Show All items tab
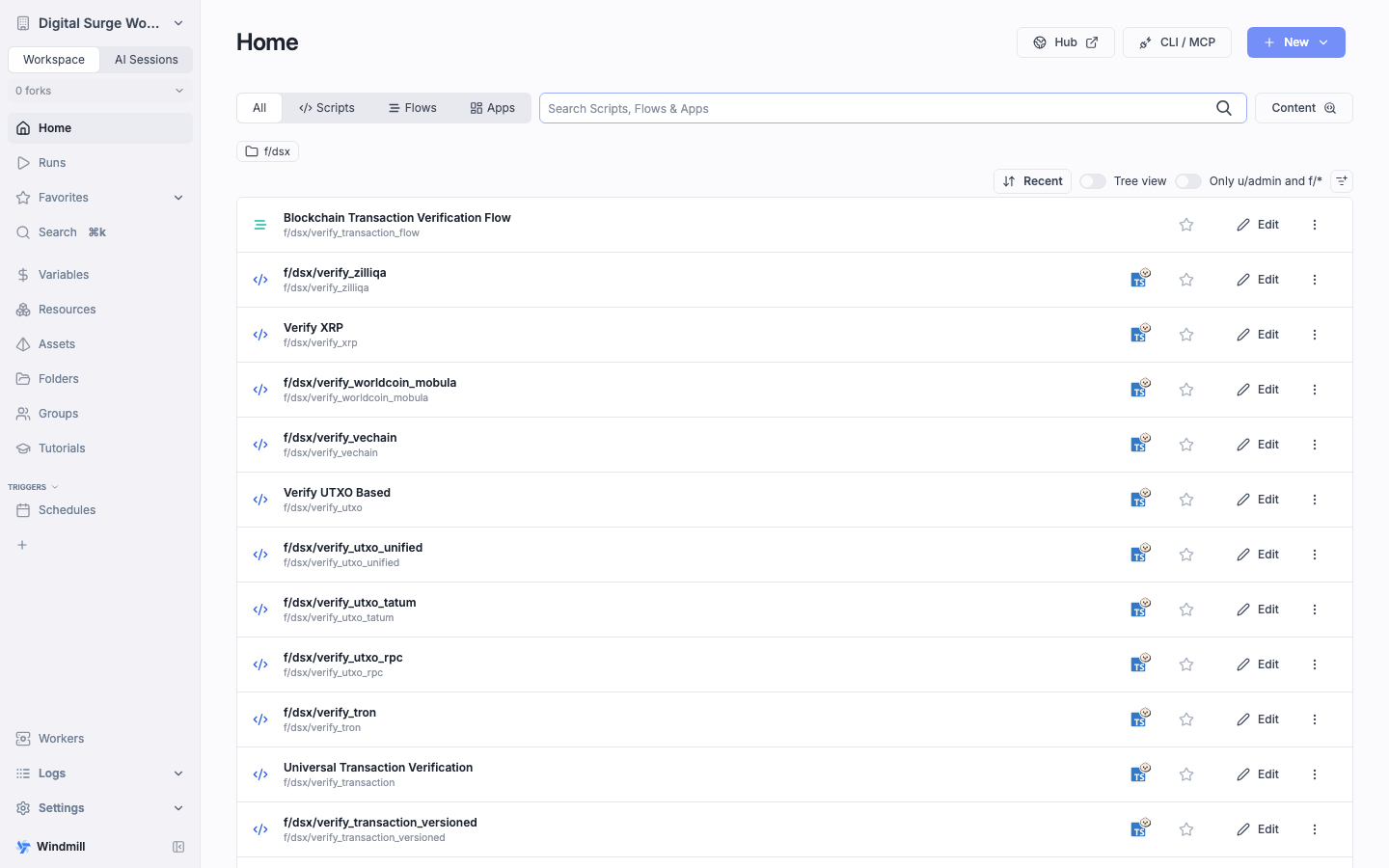The height and width of the screenshot is (868, 1389). (x=259, y=108)
